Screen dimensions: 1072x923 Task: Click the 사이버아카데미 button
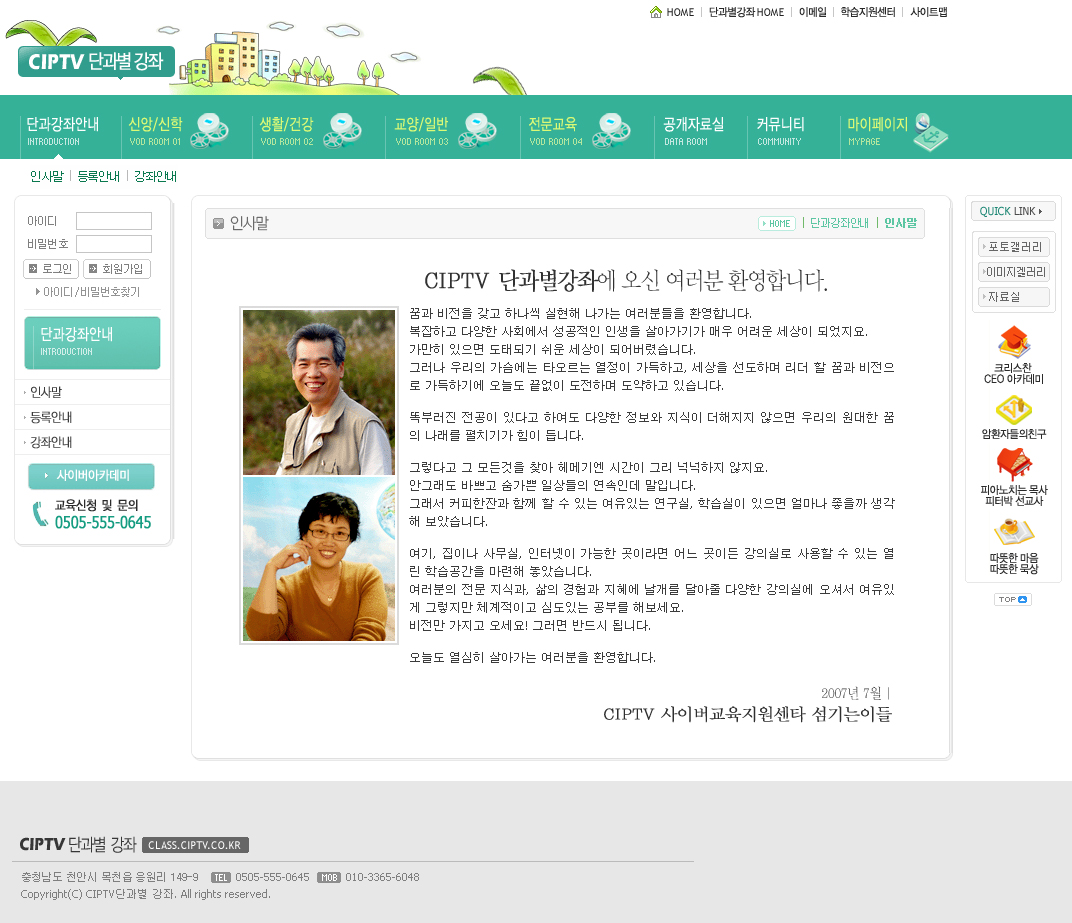click(x=92, y=476)
